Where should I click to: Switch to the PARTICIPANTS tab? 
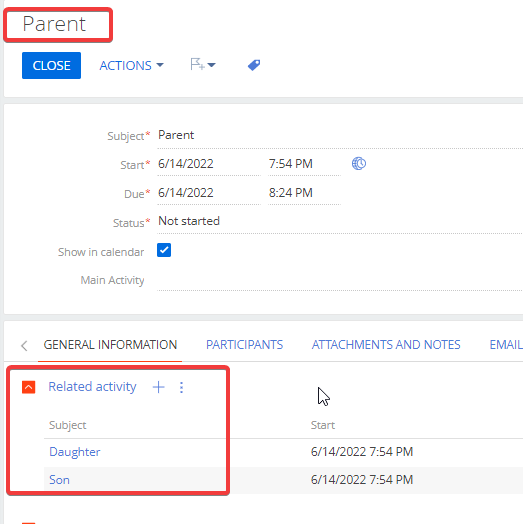click(244, 345)
